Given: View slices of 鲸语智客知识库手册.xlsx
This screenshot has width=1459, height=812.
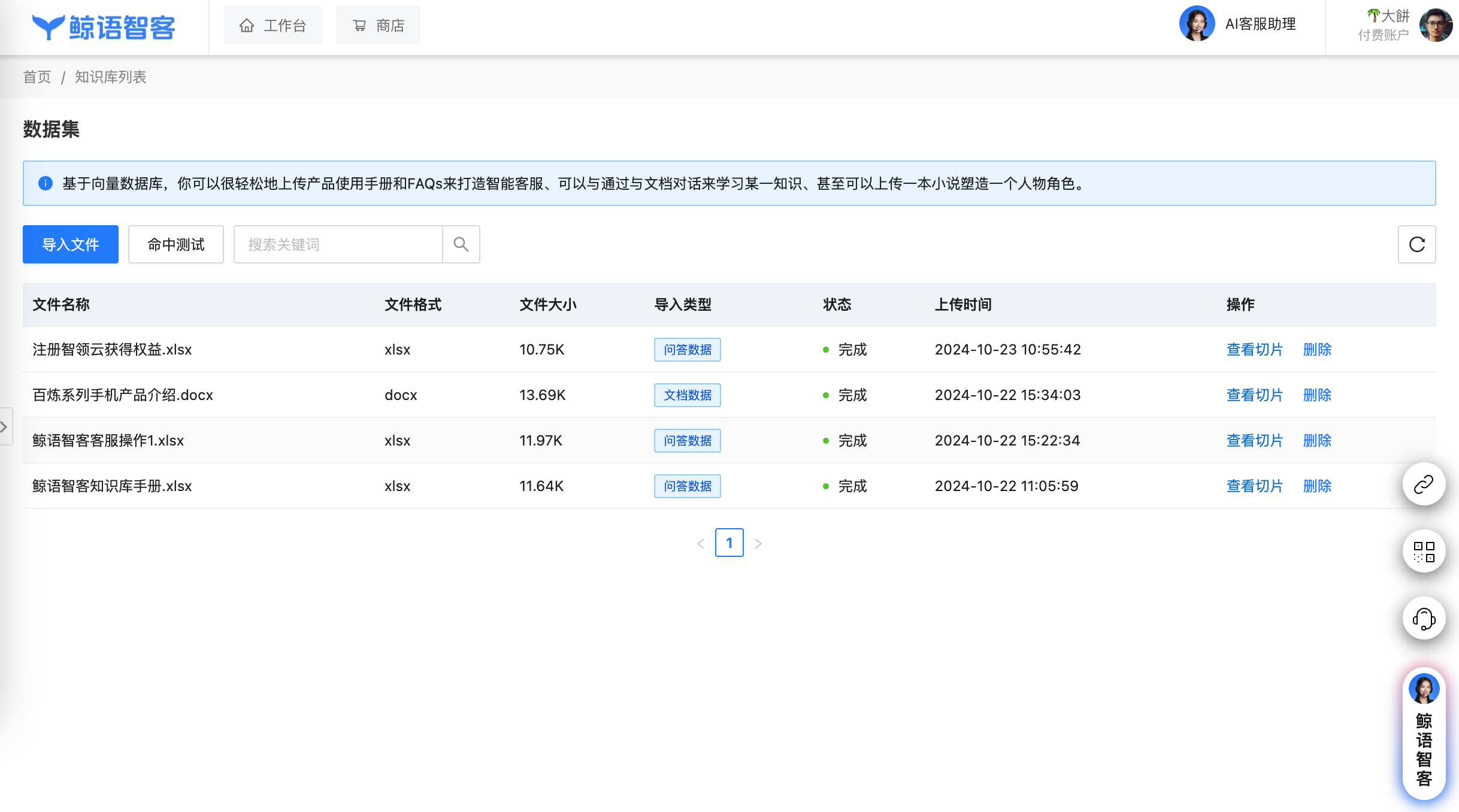Looking at the screenshot, I should (1255, 486).
